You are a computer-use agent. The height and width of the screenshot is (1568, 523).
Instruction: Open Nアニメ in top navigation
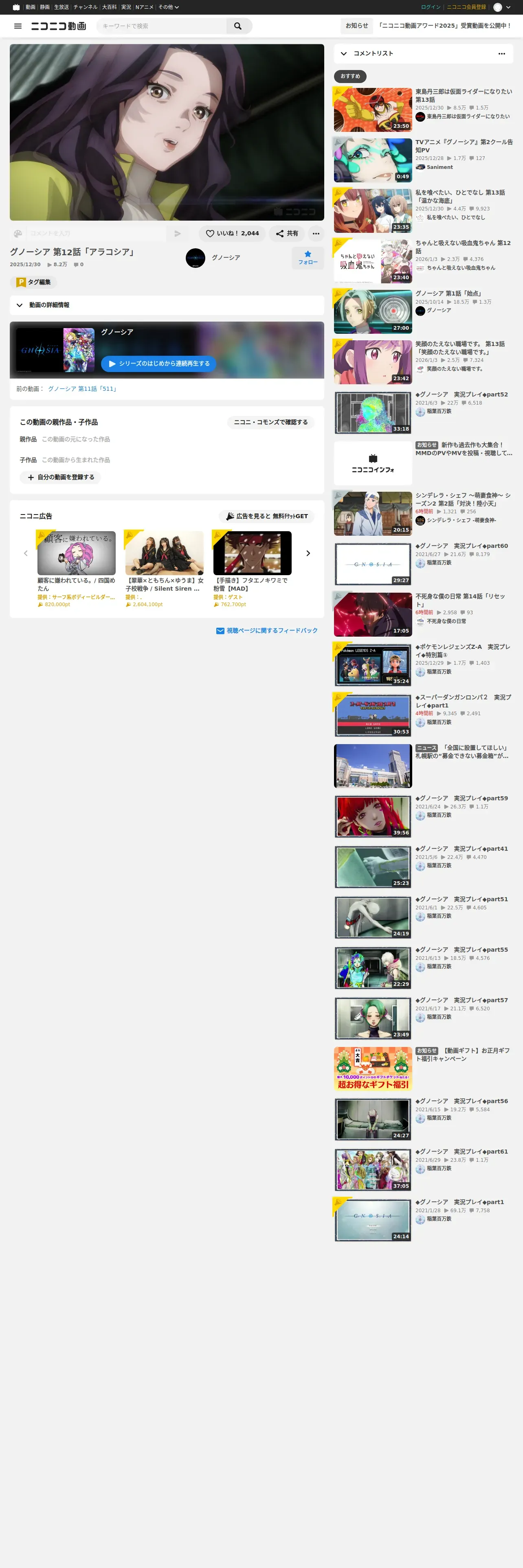[144, 7]
